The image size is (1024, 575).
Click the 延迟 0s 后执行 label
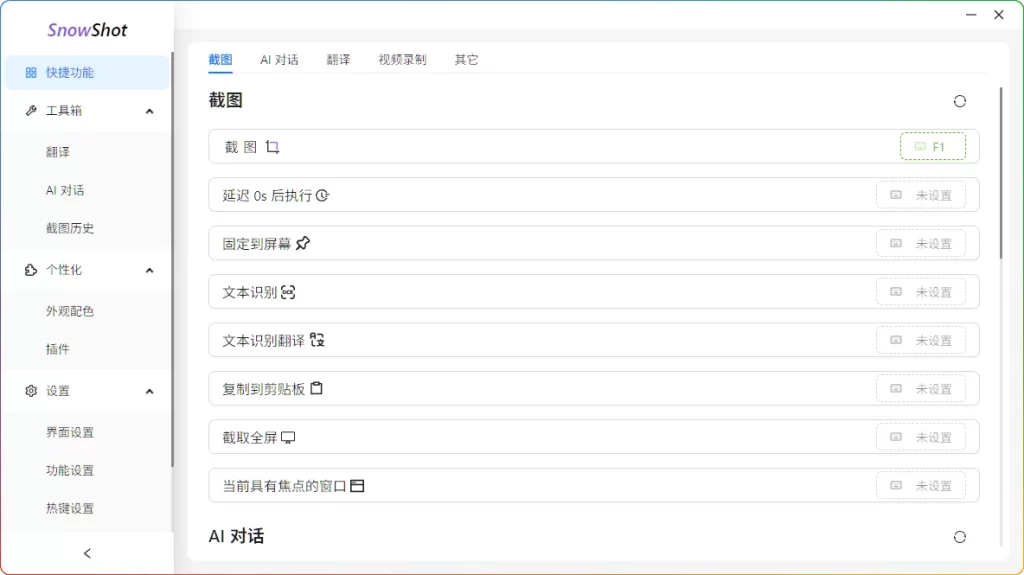[x=267, y=195]
